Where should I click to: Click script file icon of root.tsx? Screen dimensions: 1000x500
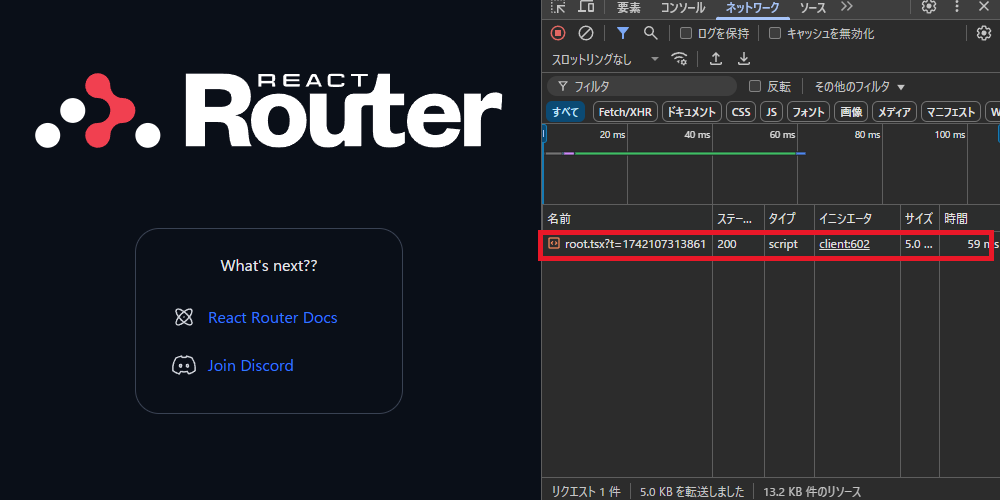coord(554,244)
